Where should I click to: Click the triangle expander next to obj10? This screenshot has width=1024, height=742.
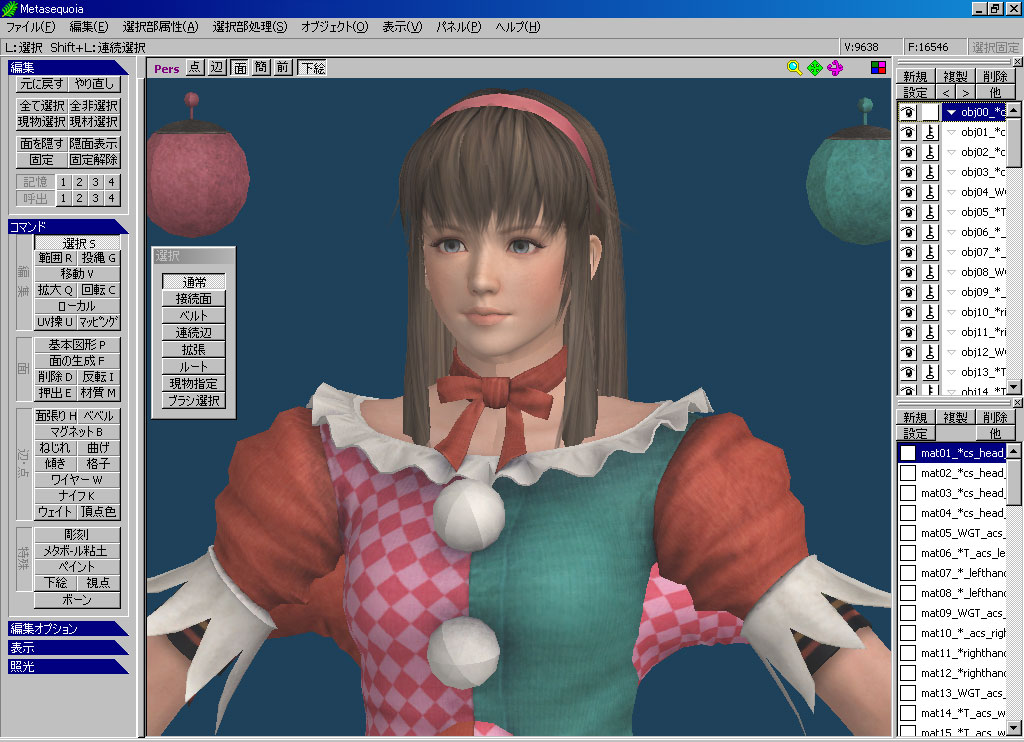coord(952,312)
